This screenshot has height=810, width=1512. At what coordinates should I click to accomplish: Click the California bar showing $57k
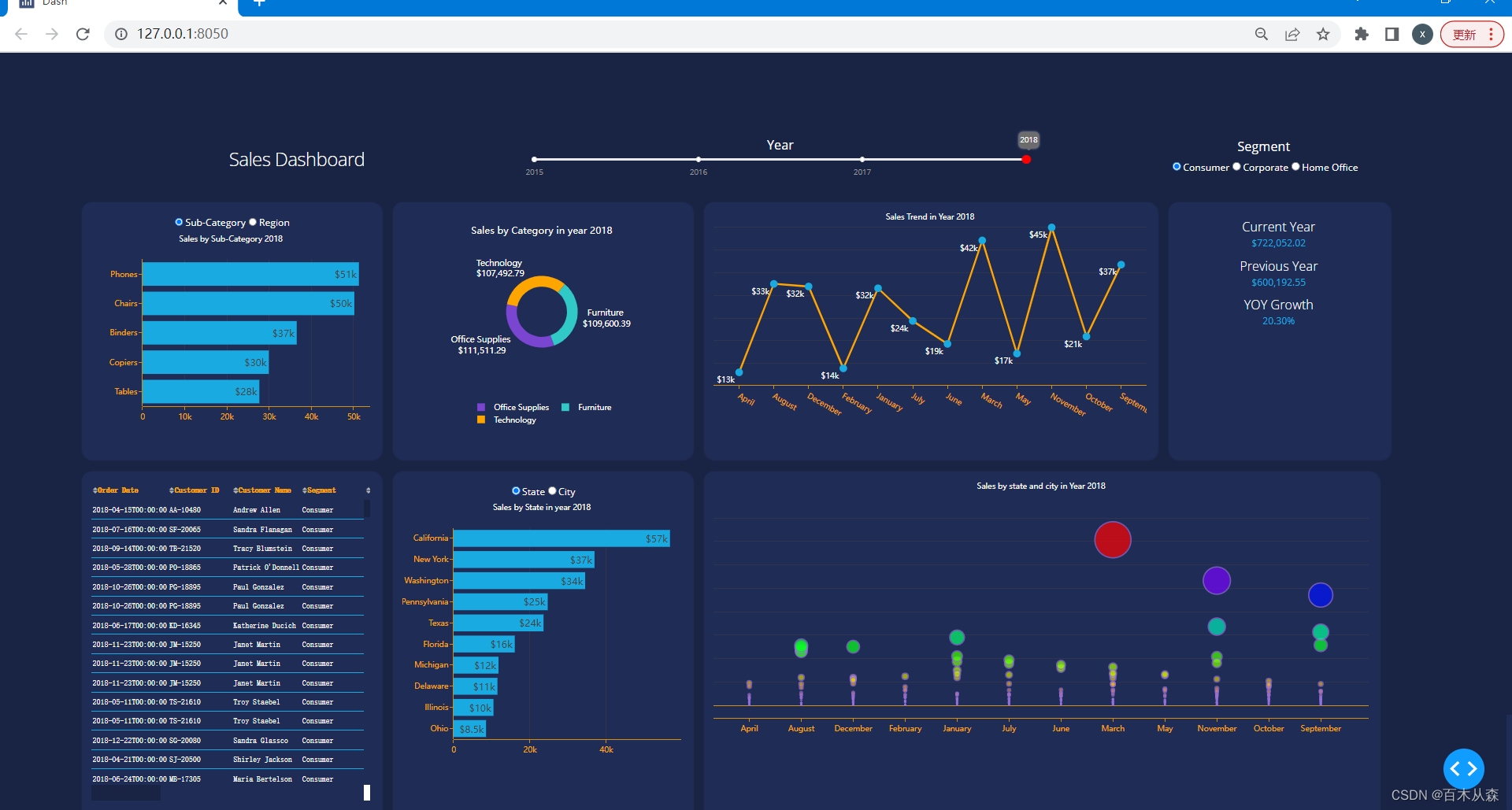click(x=561, y=538)
